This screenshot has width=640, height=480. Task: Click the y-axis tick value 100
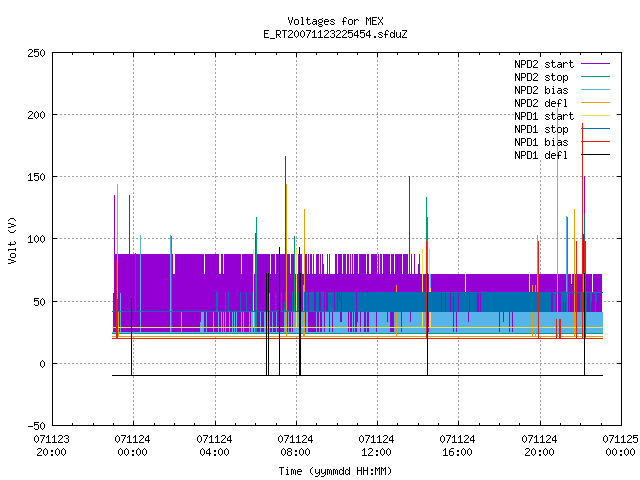tap(36, 239)
